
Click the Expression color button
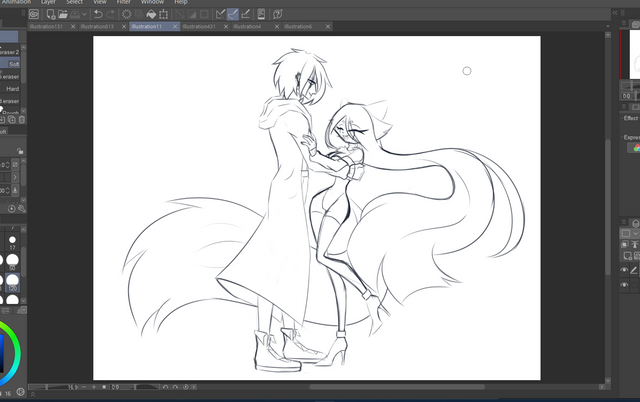click(x=634, y=148)
